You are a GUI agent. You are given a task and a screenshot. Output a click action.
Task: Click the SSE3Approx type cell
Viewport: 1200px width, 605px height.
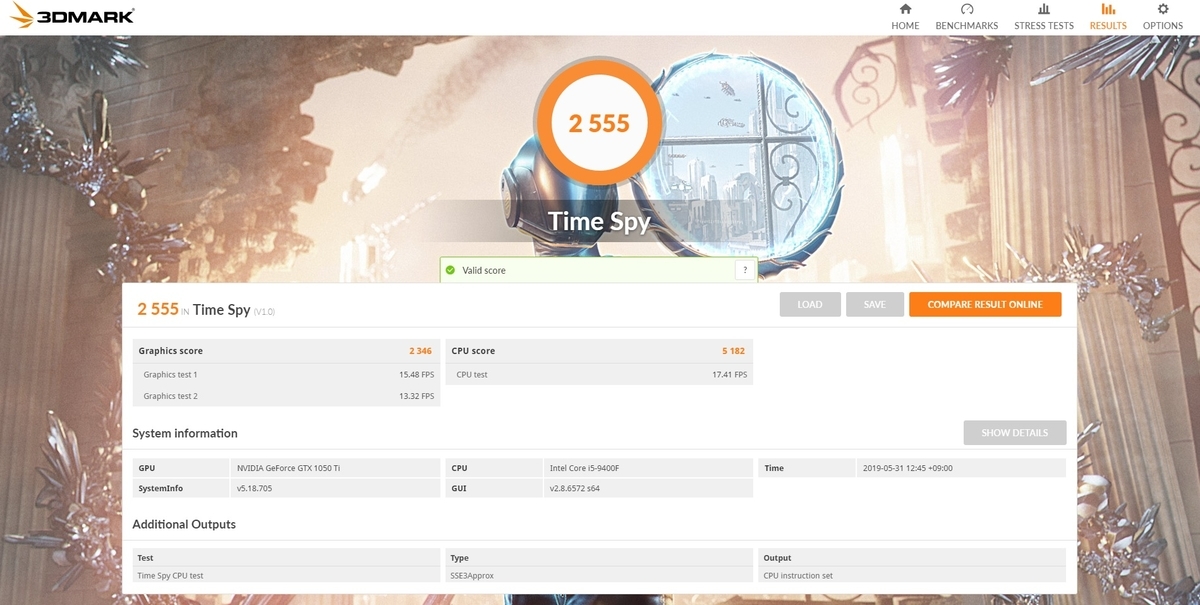599,576
